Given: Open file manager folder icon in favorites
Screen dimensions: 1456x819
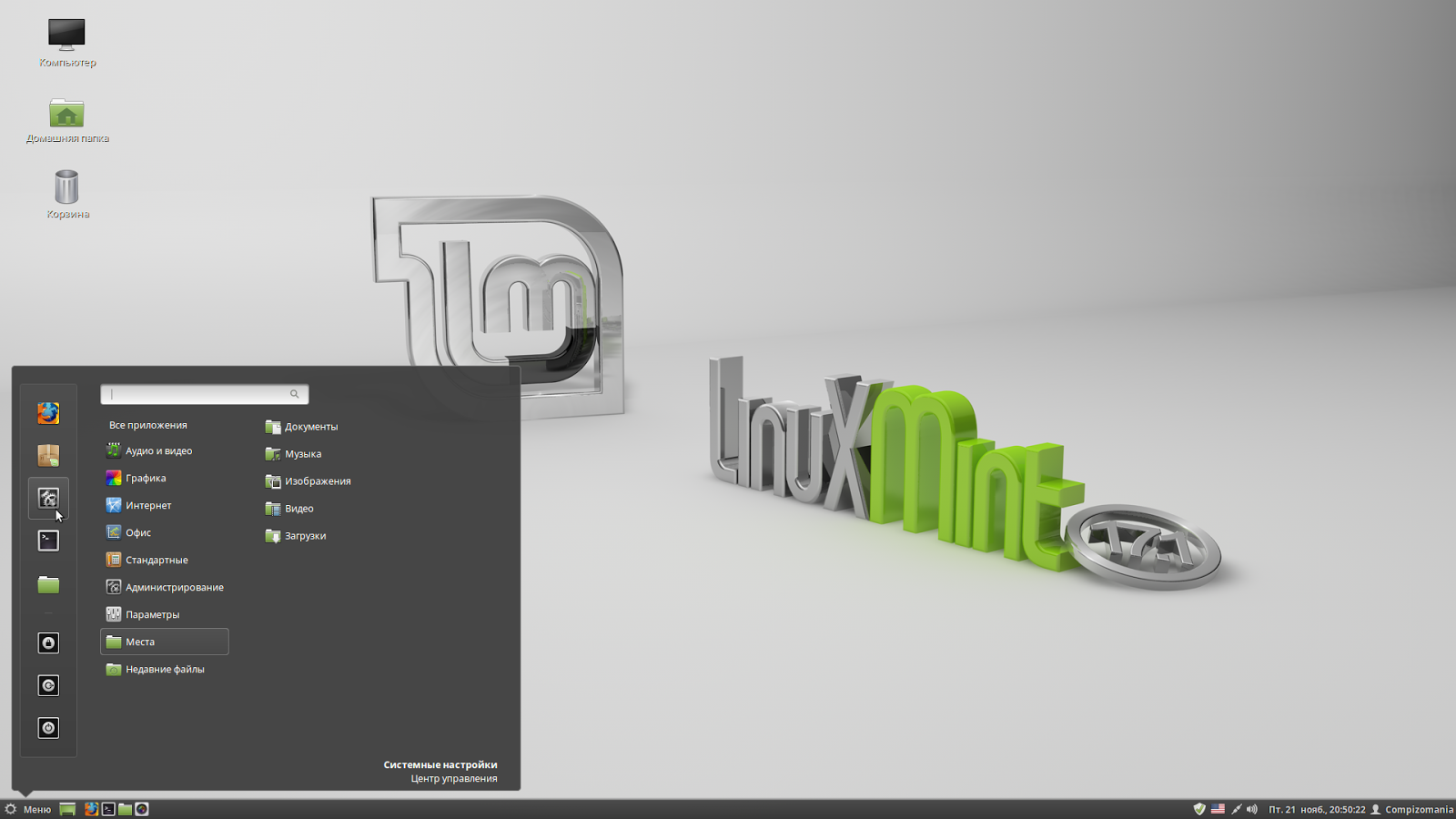Looking at the screenshot, I should [48, 584].
